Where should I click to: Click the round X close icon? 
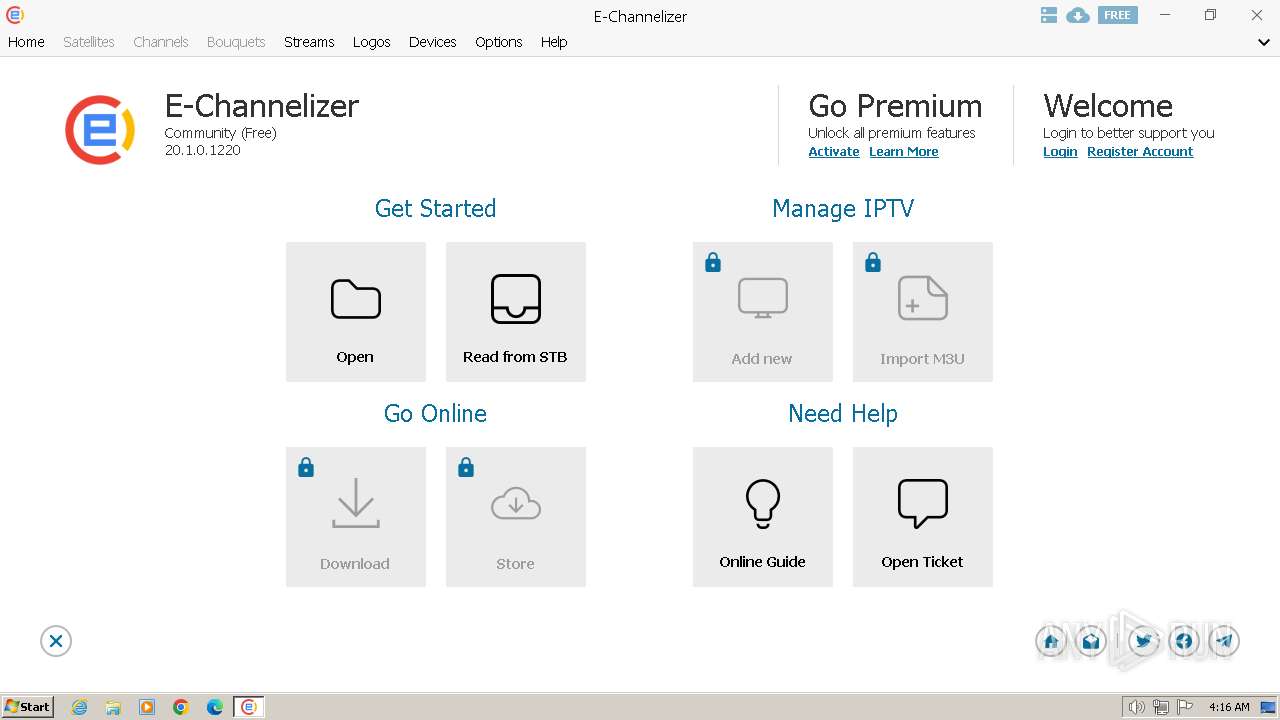tap(56, 641)
